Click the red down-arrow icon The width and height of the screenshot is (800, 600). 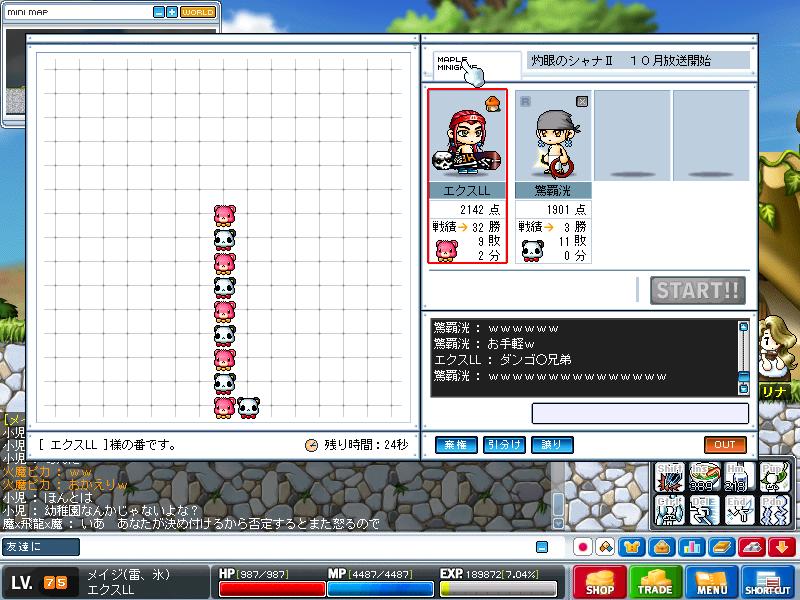tap(782, 547)
